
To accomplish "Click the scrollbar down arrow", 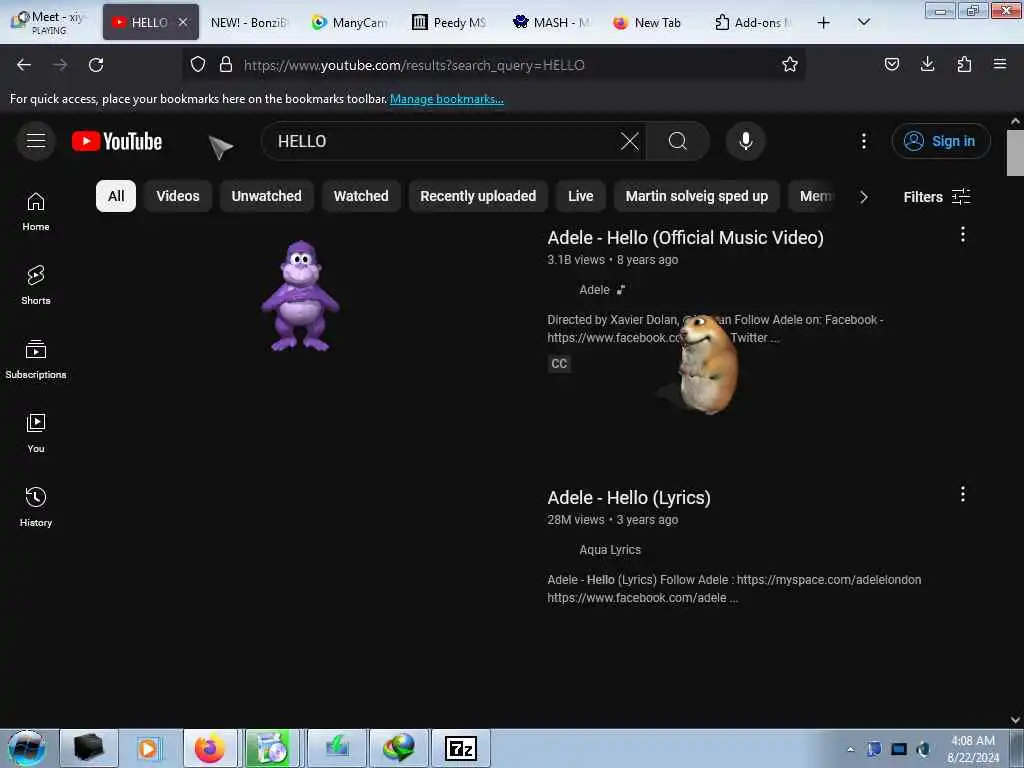I will pyautogui.click(x=1015, y=720).
